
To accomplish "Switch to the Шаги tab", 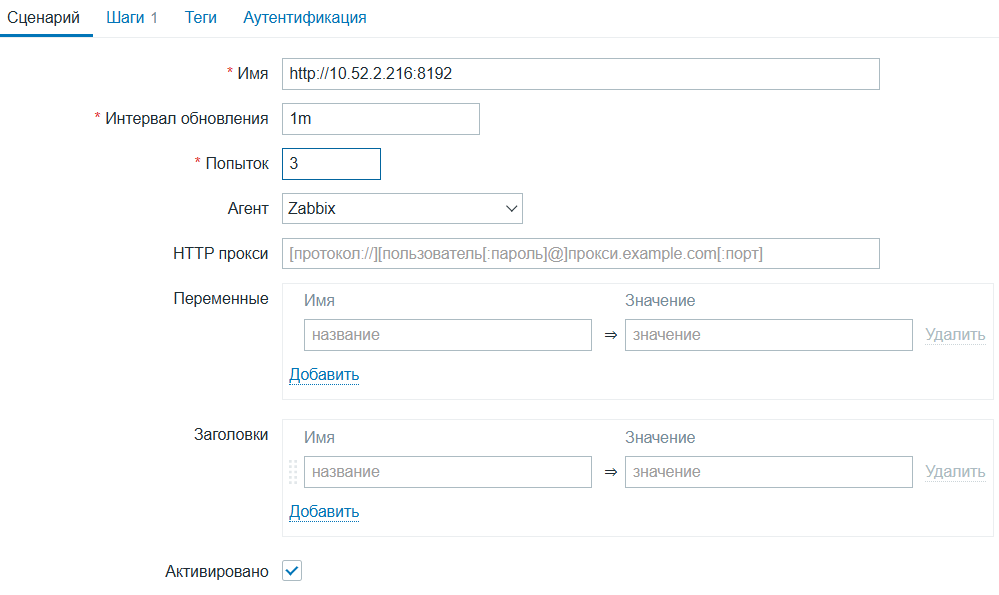I will coord(131,18).
